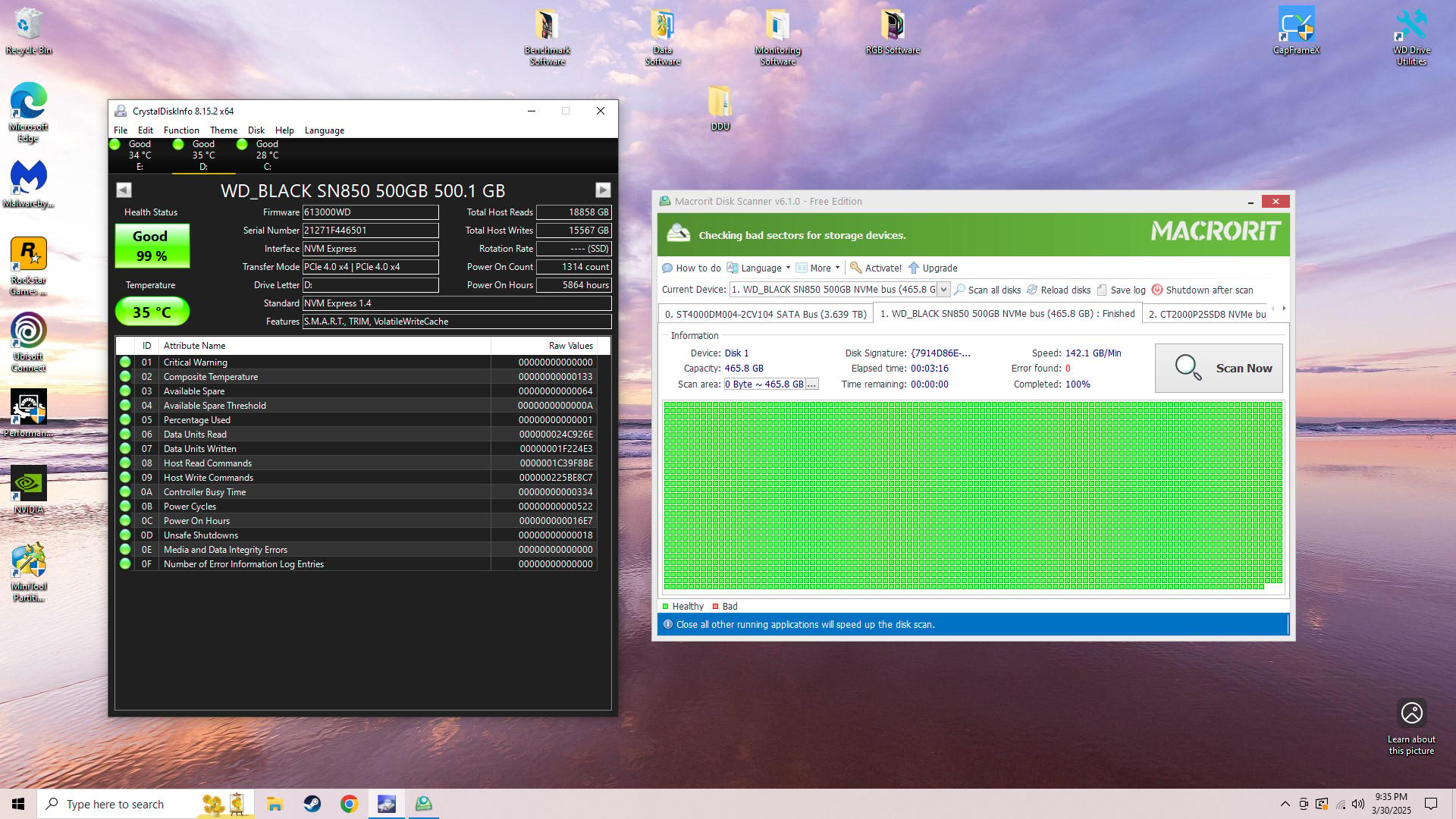Select drive C: Good 28 °C

click(x=267, y=155)
